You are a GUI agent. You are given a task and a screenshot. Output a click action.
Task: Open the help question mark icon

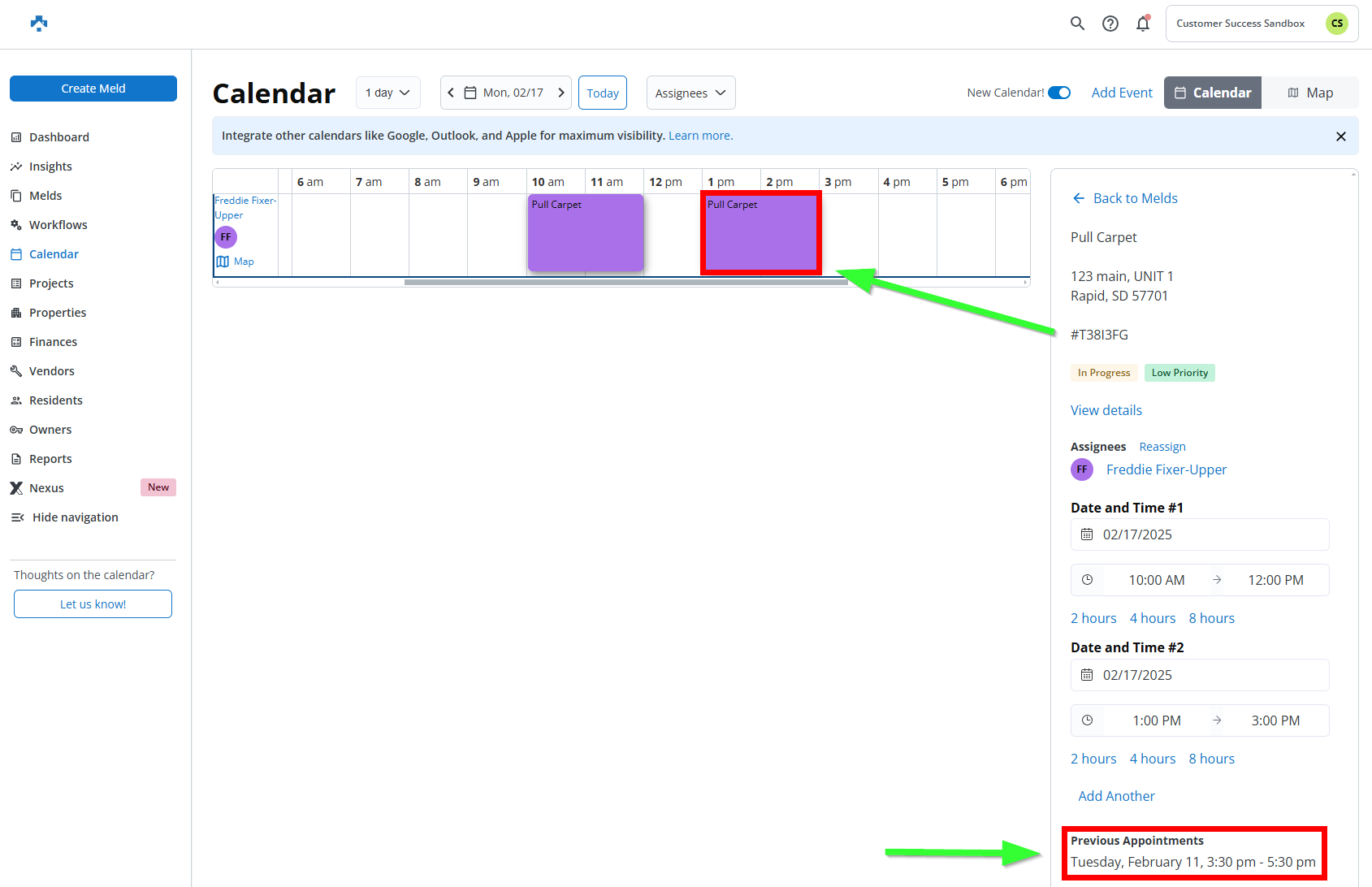click(1110, 24)
